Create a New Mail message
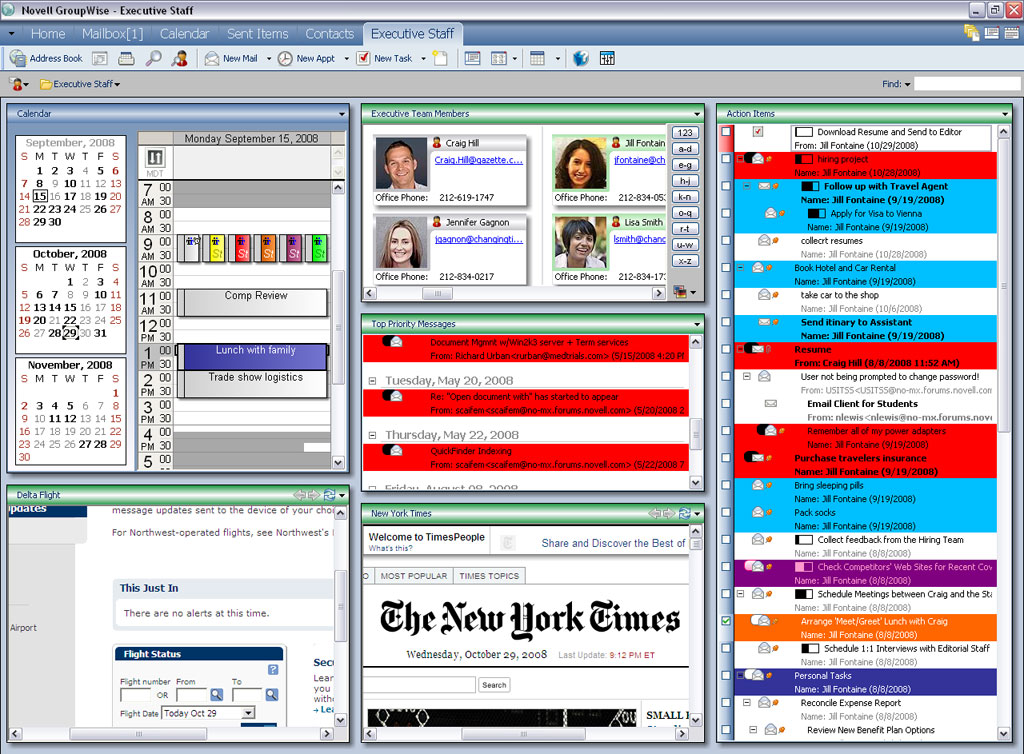This screenshot has width=1024, height=754. click(231, 59)
